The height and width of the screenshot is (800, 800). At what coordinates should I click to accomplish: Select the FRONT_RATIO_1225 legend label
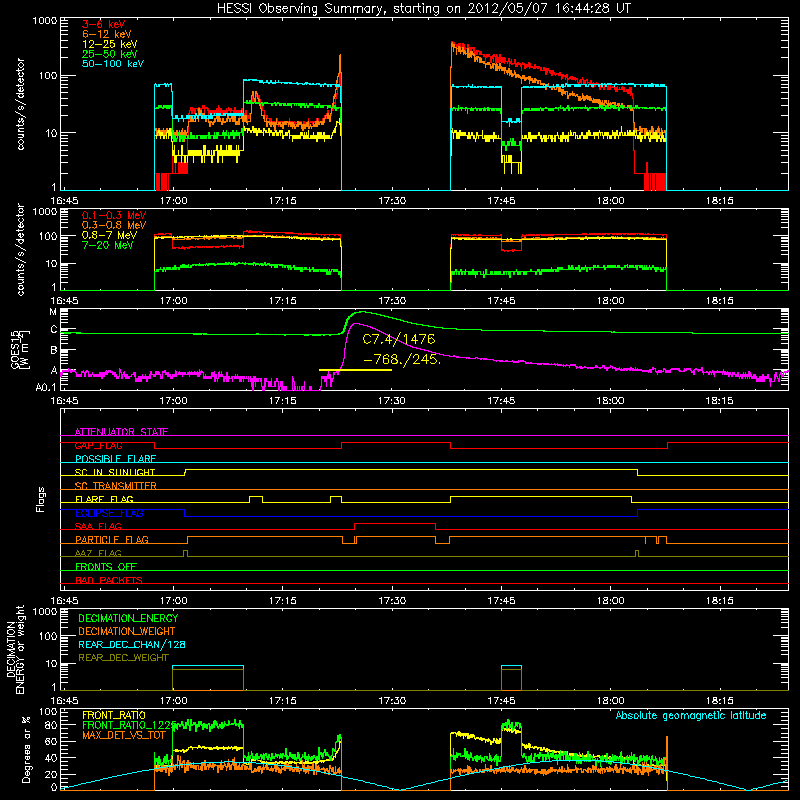[x=129, y=725]
